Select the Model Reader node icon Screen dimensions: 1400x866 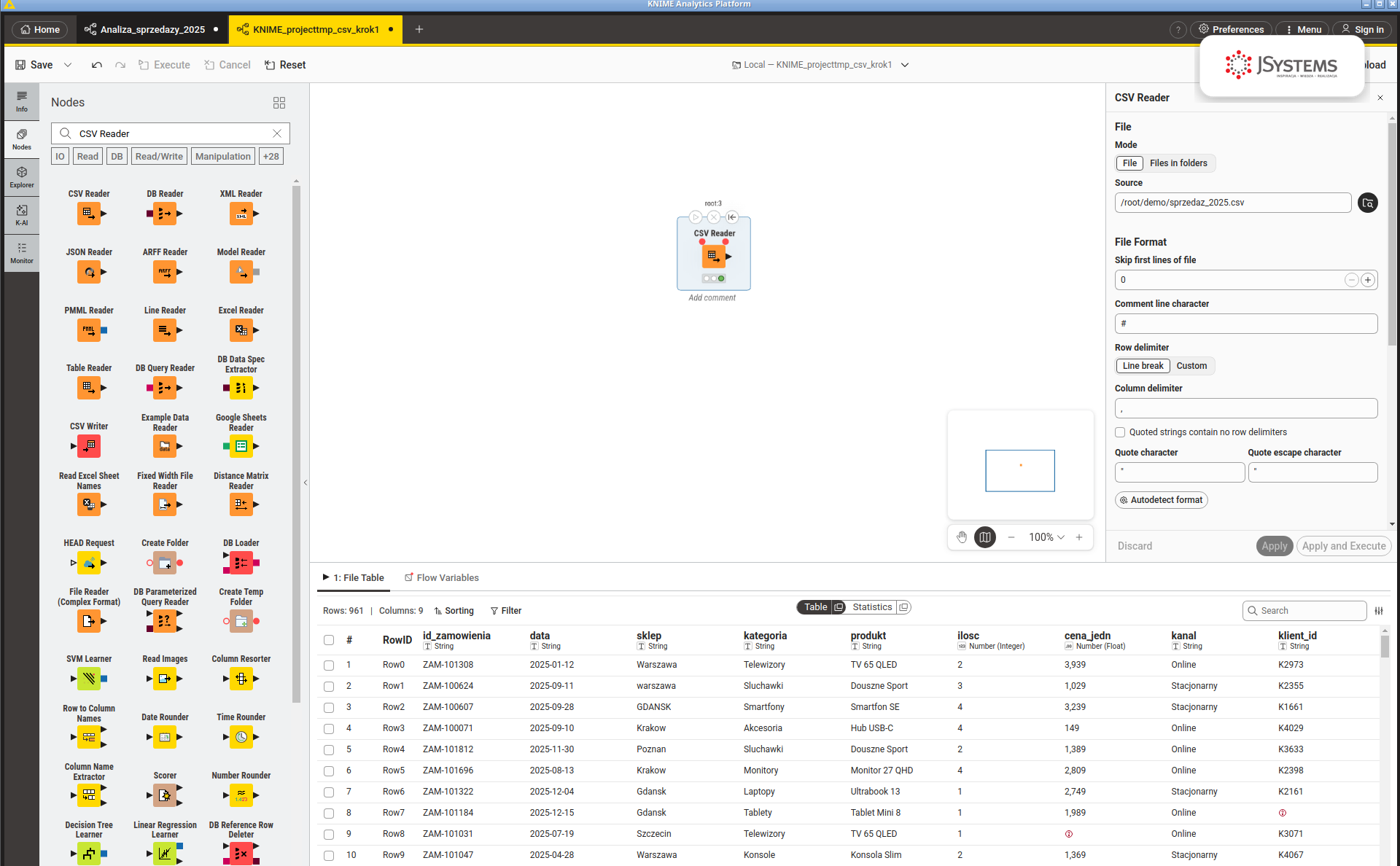point(241,272)
